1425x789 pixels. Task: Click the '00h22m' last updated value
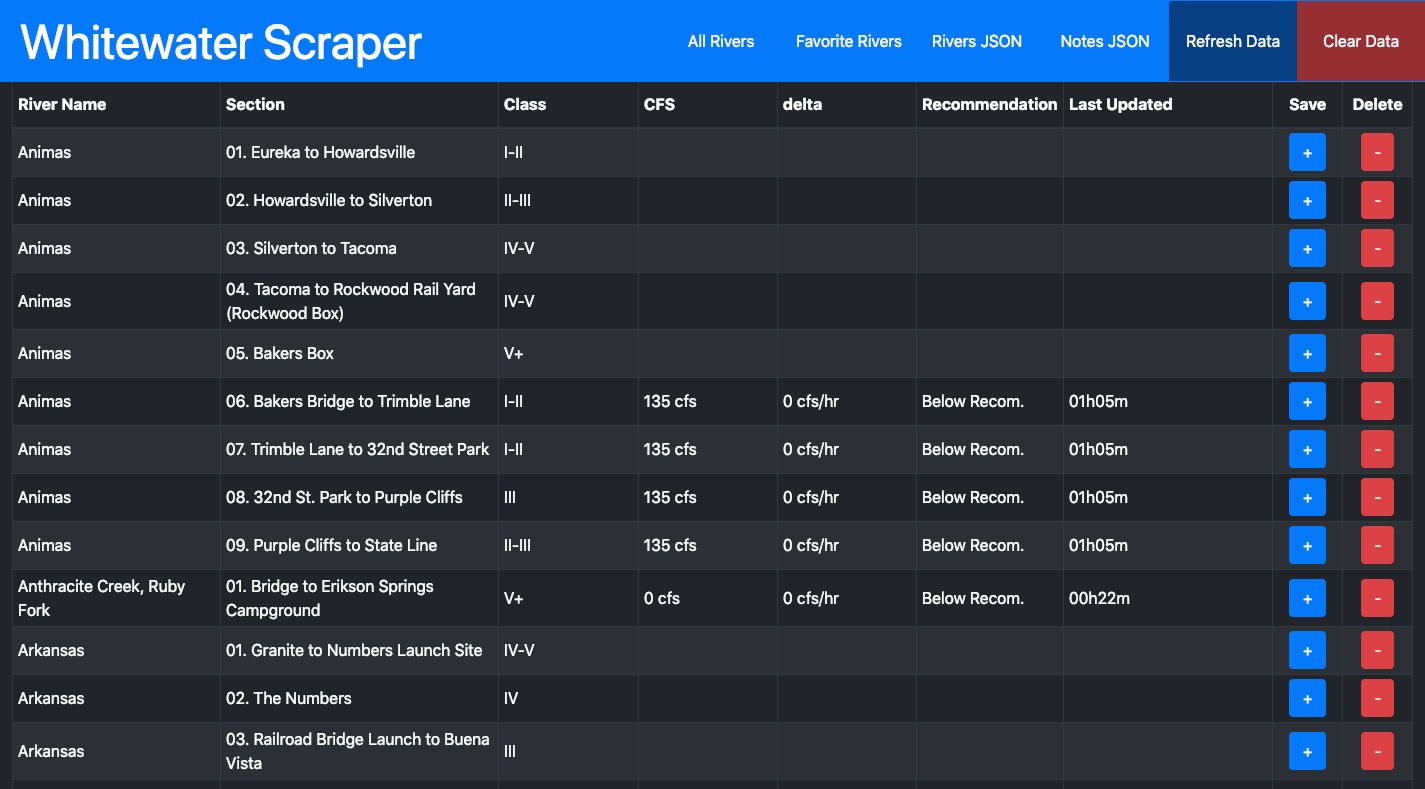click(x=1099, y=598)
